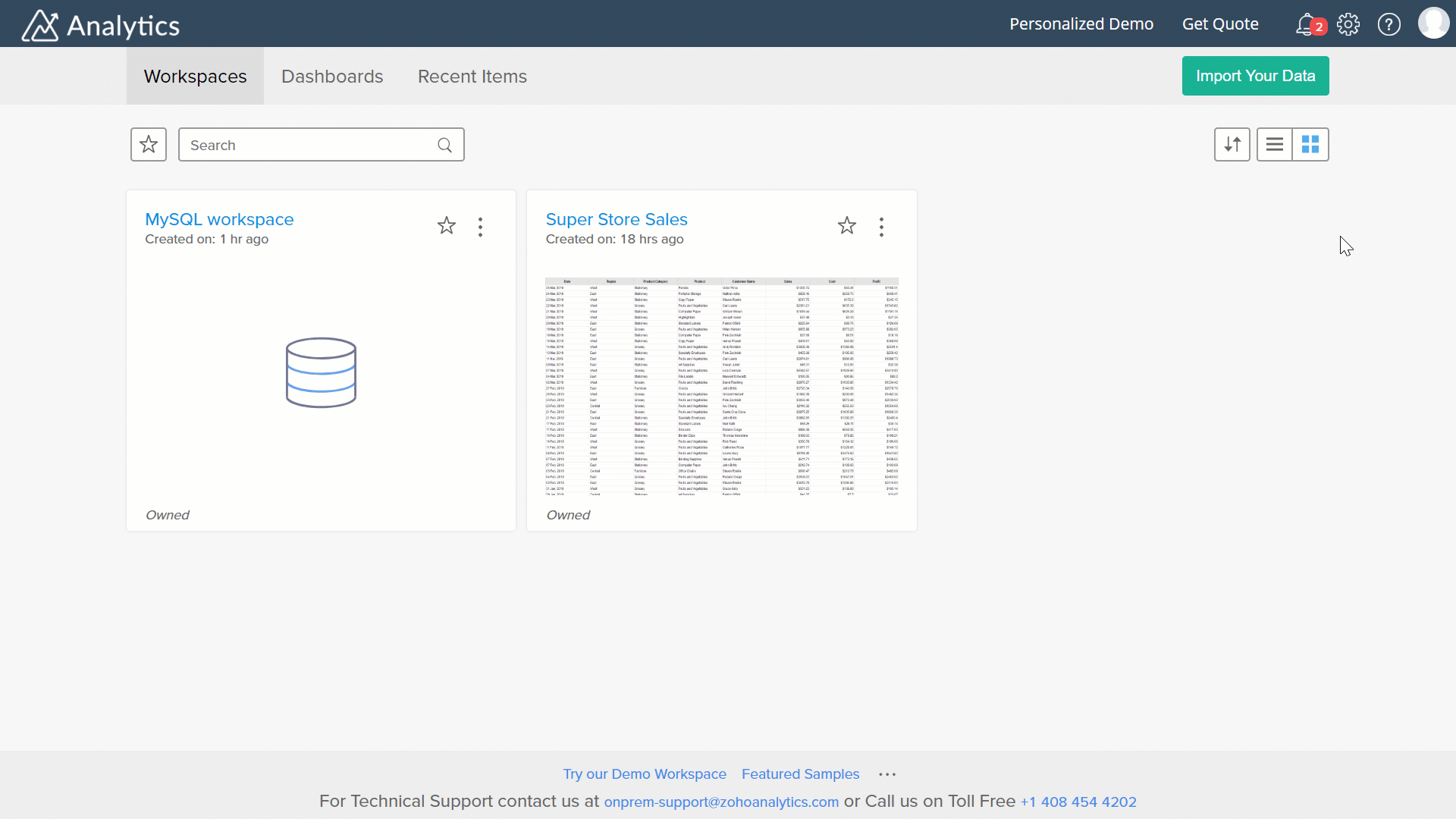
Task: Click Try our Demo Workspace link
Action: click(645, 774)
